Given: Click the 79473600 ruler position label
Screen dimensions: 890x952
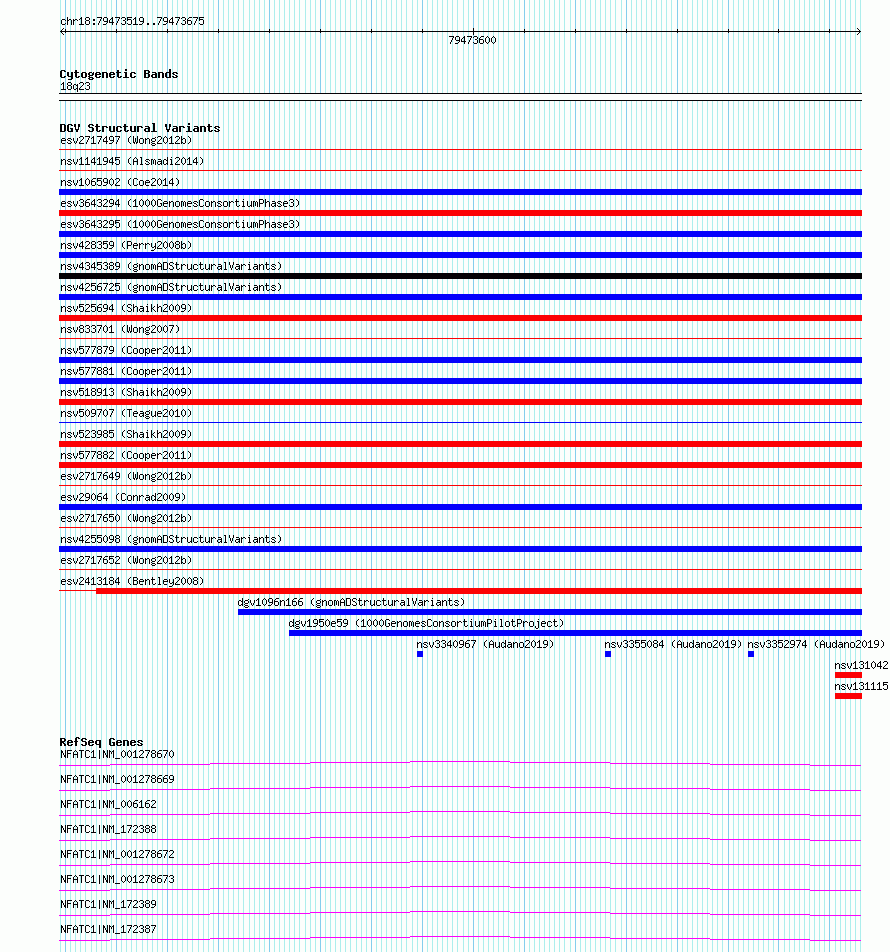Looking at the screenshot, I should pyautogui.click(x=472, y=40).
